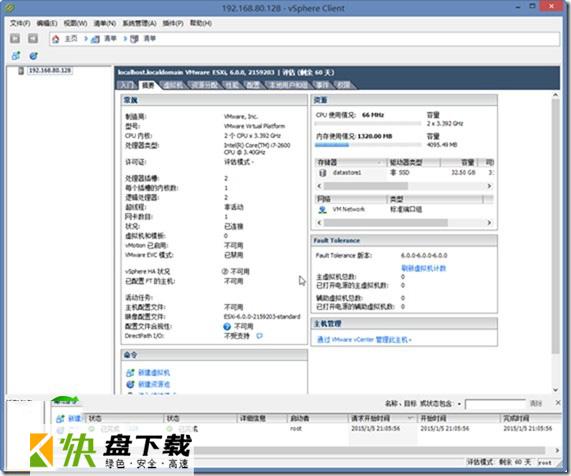Sort tasks by 请求开始时间 column header
Image resolution: width=571 pixels, height=476 pixels.
coord(382,418)
